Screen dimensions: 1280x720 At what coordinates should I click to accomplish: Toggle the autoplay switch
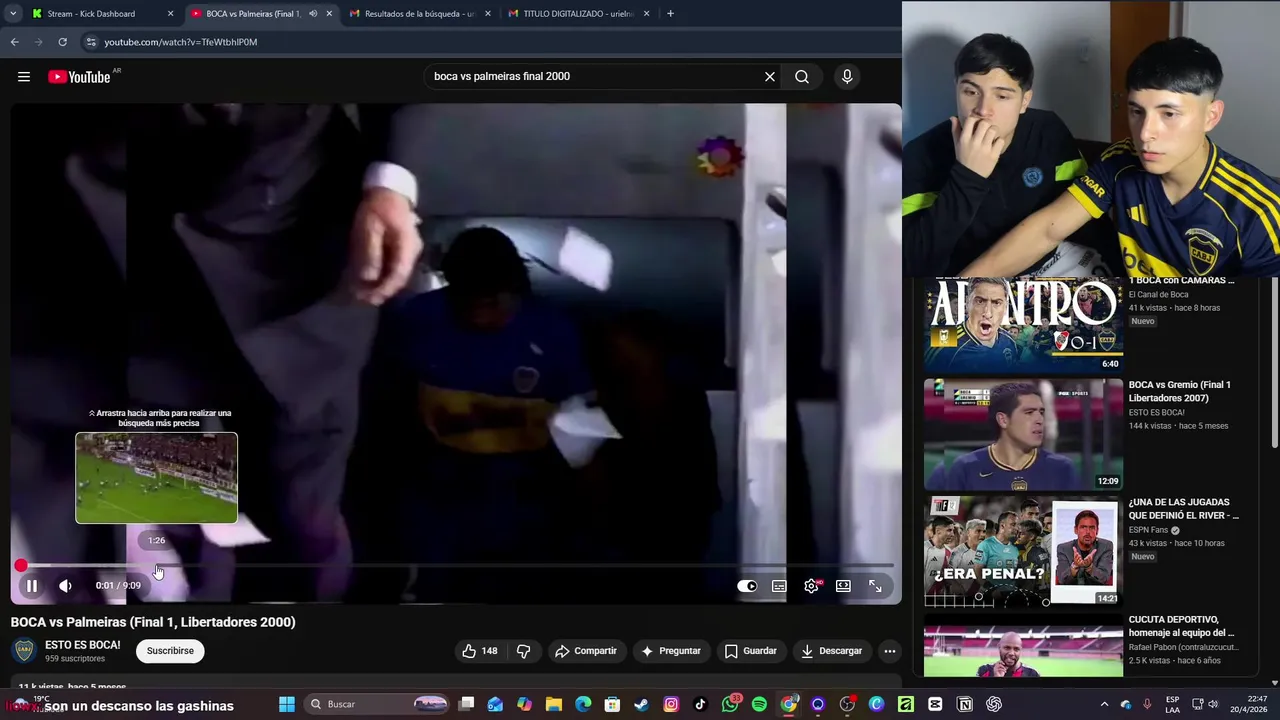click(x=747, y=586)
